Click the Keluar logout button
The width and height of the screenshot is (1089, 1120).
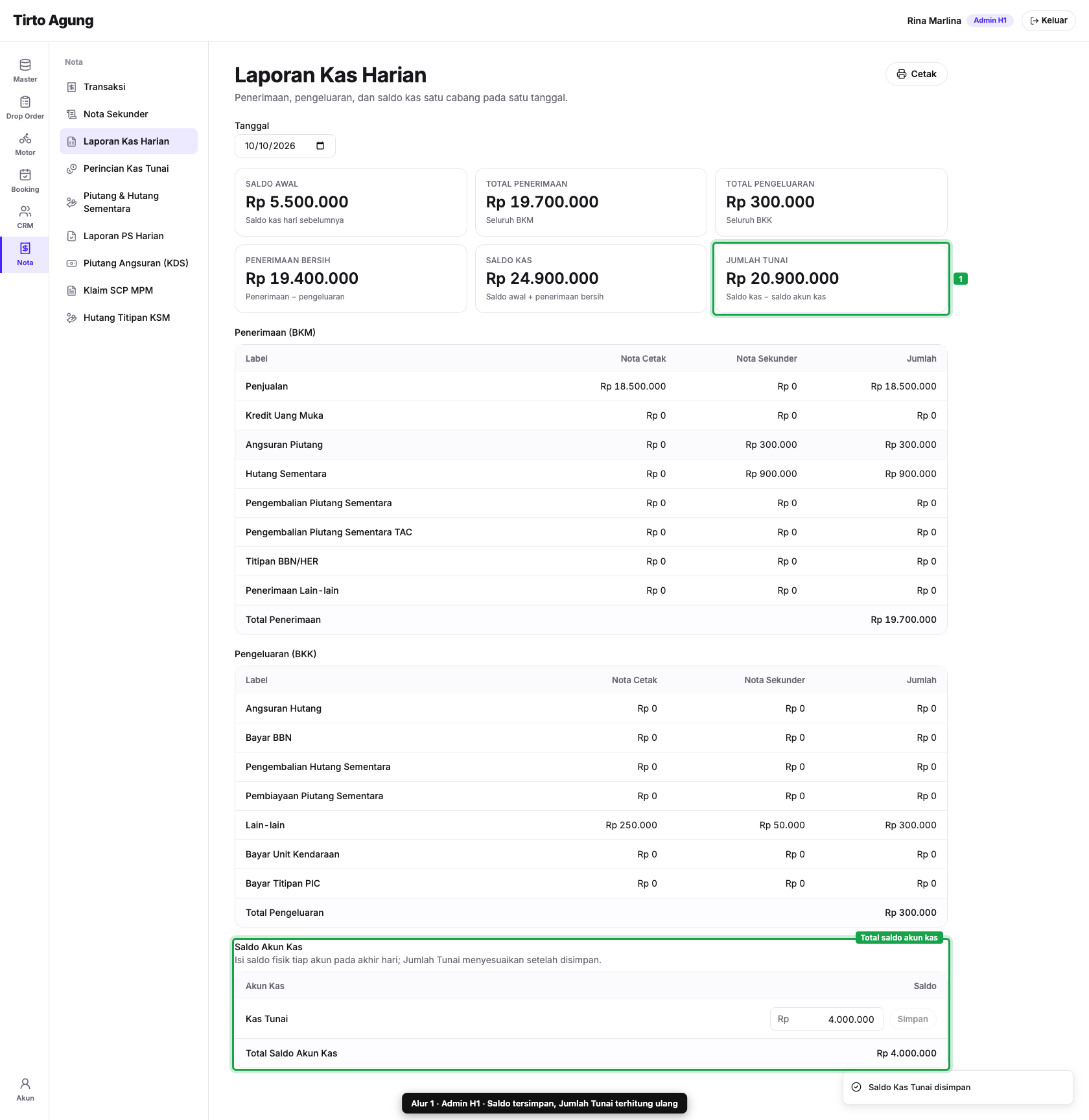pyautogui.click(x=1048, y=21)
